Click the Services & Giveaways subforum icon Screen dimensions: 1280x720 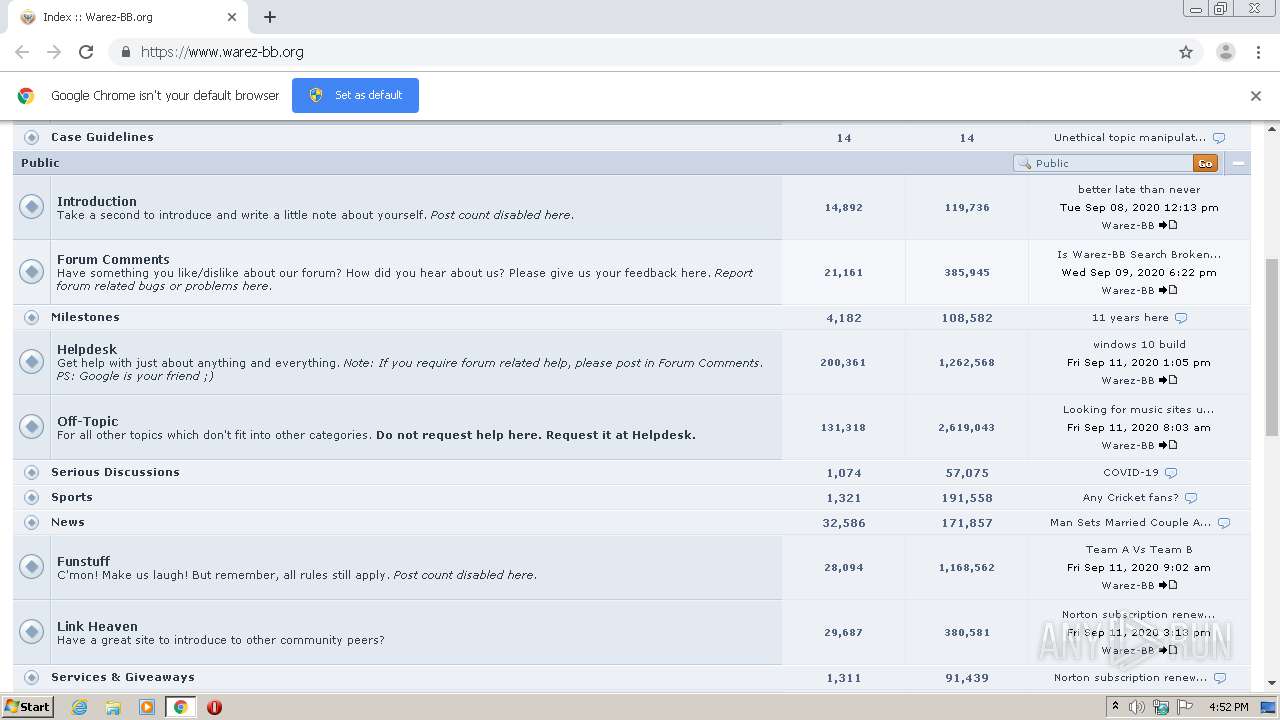32,677
